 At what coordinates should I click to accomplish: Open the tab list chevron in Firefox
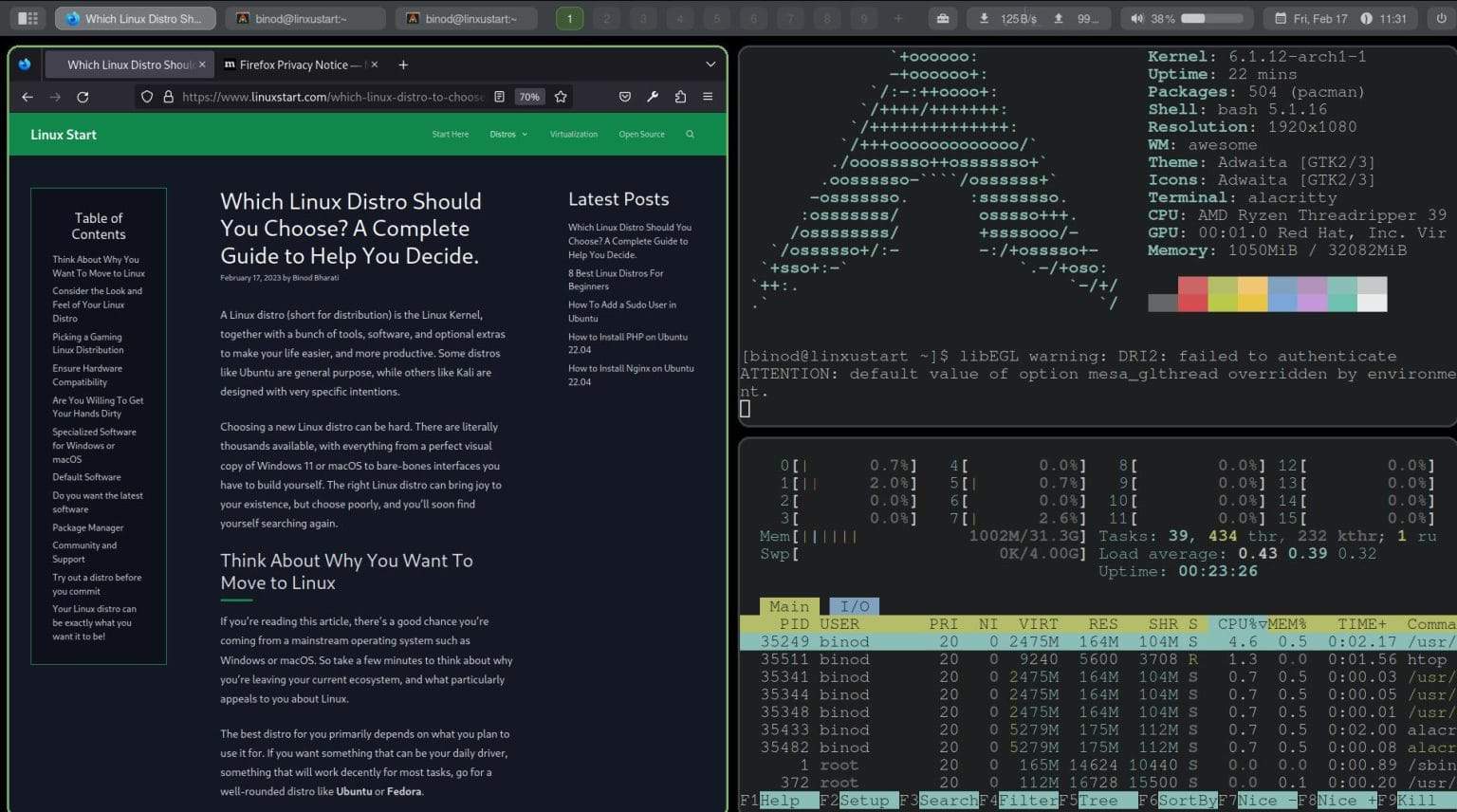tap(710, 64)
